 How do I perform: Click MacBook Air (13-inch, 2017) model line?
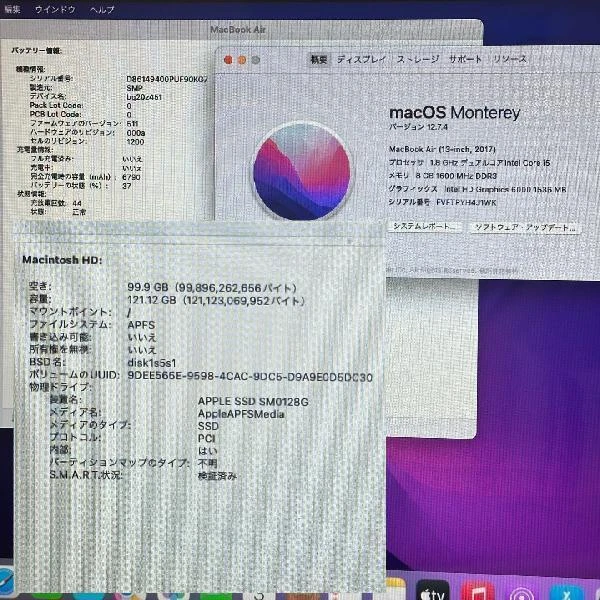[442, 149]
